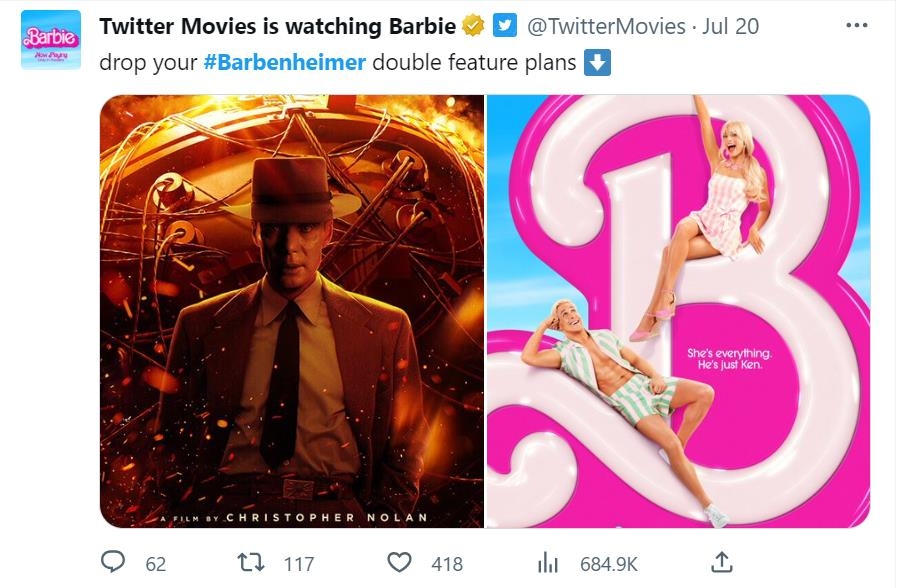Open view analytics bar chart icon
The height and width of the screenshot is (588, 903).
pos(547,563)
